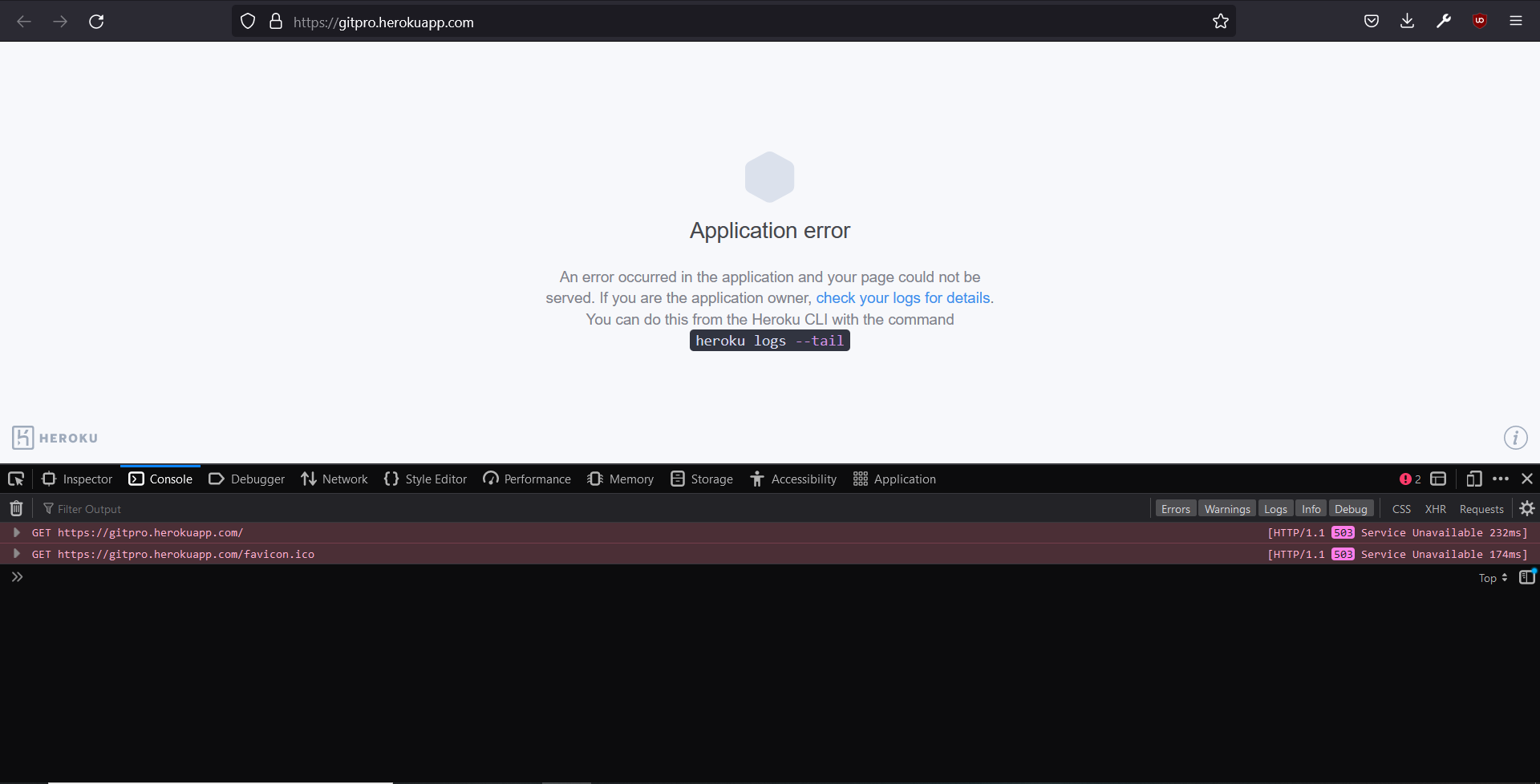Switch to the Accessibility tab

[x=793, y=479]
